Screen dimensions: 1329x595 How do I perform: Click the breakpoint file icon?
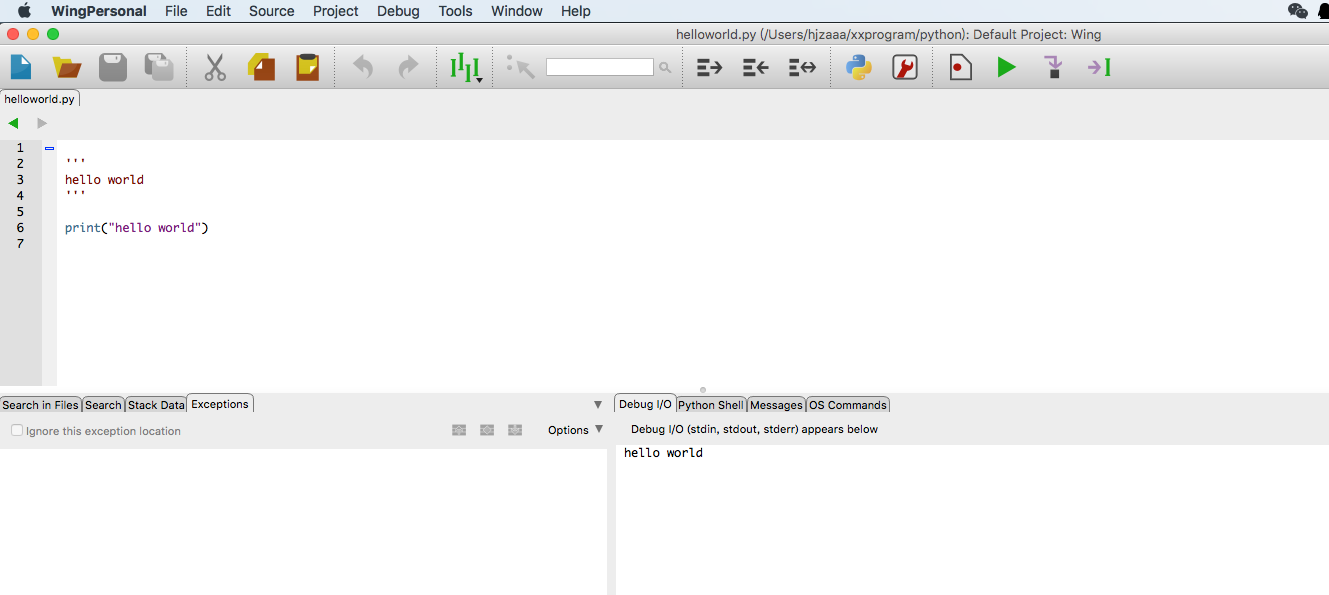961,67
